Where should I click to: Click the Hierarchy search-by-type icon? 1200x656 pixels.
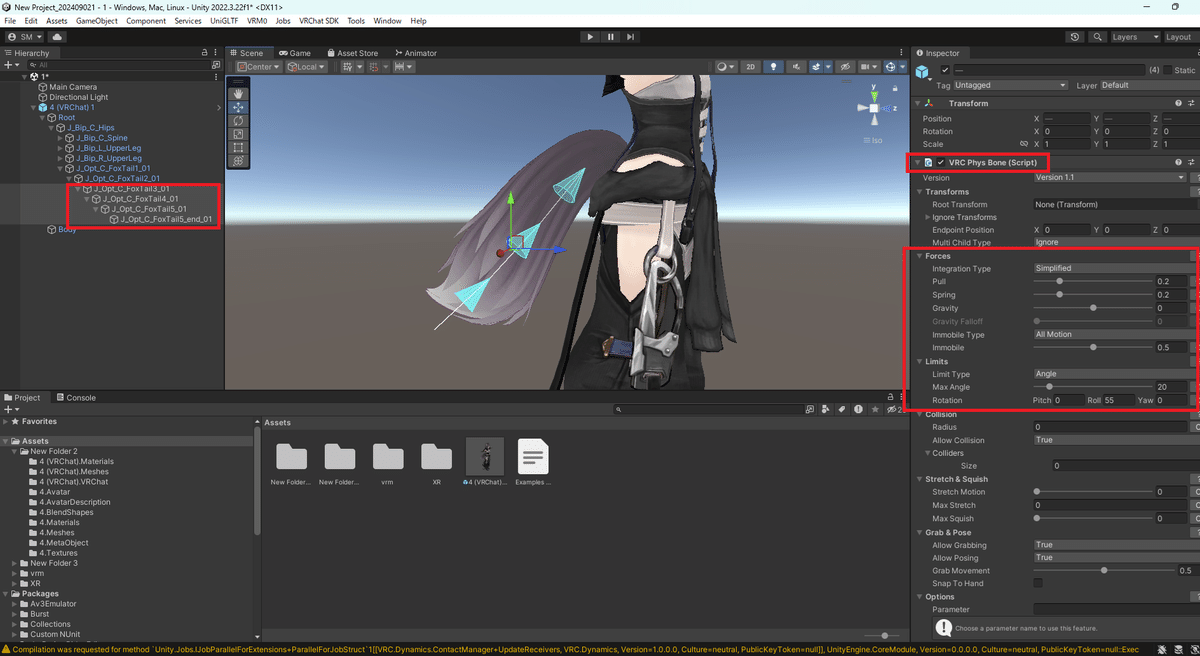[x=218, y=64]
